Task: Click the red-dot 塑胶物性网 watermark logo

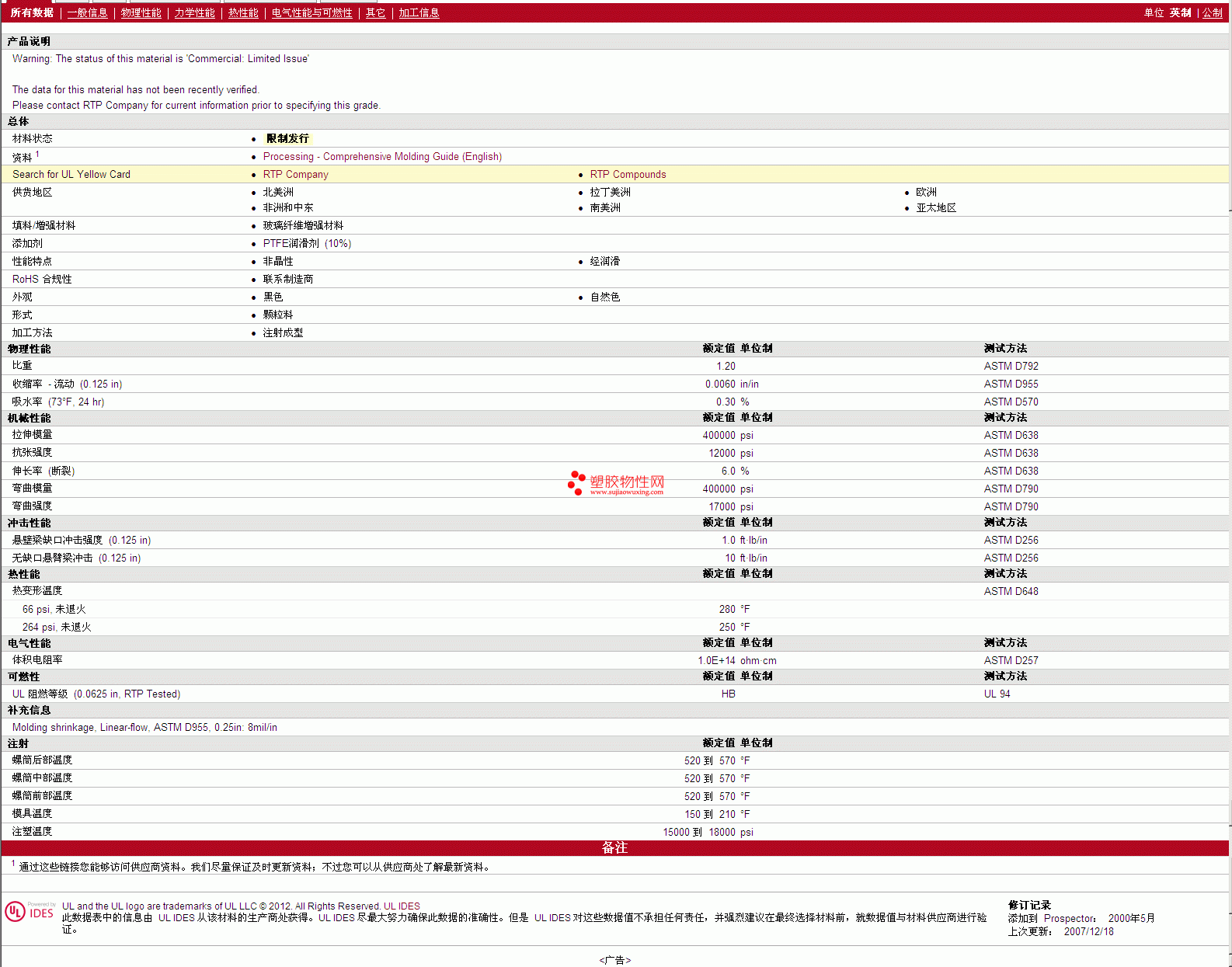Action: coord(615,483)
